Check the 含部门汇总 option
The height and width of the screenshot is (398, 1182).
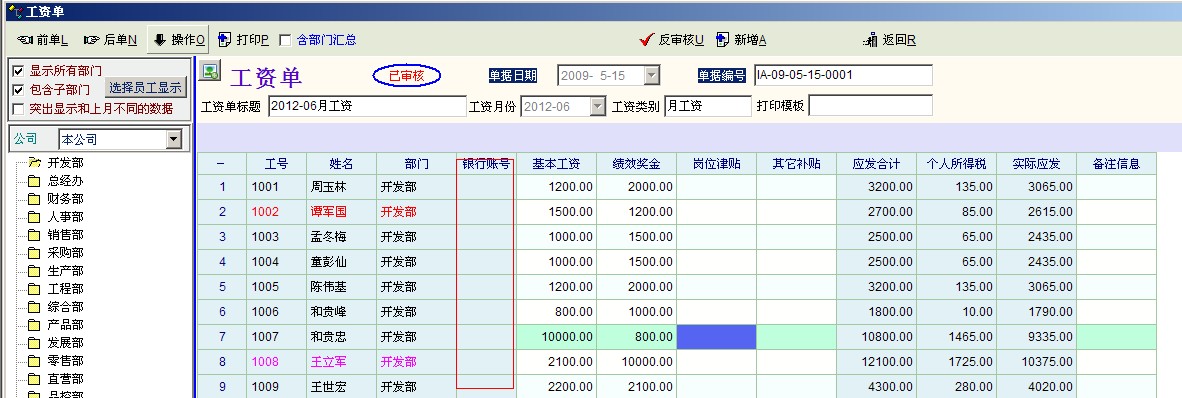point(285,40)
